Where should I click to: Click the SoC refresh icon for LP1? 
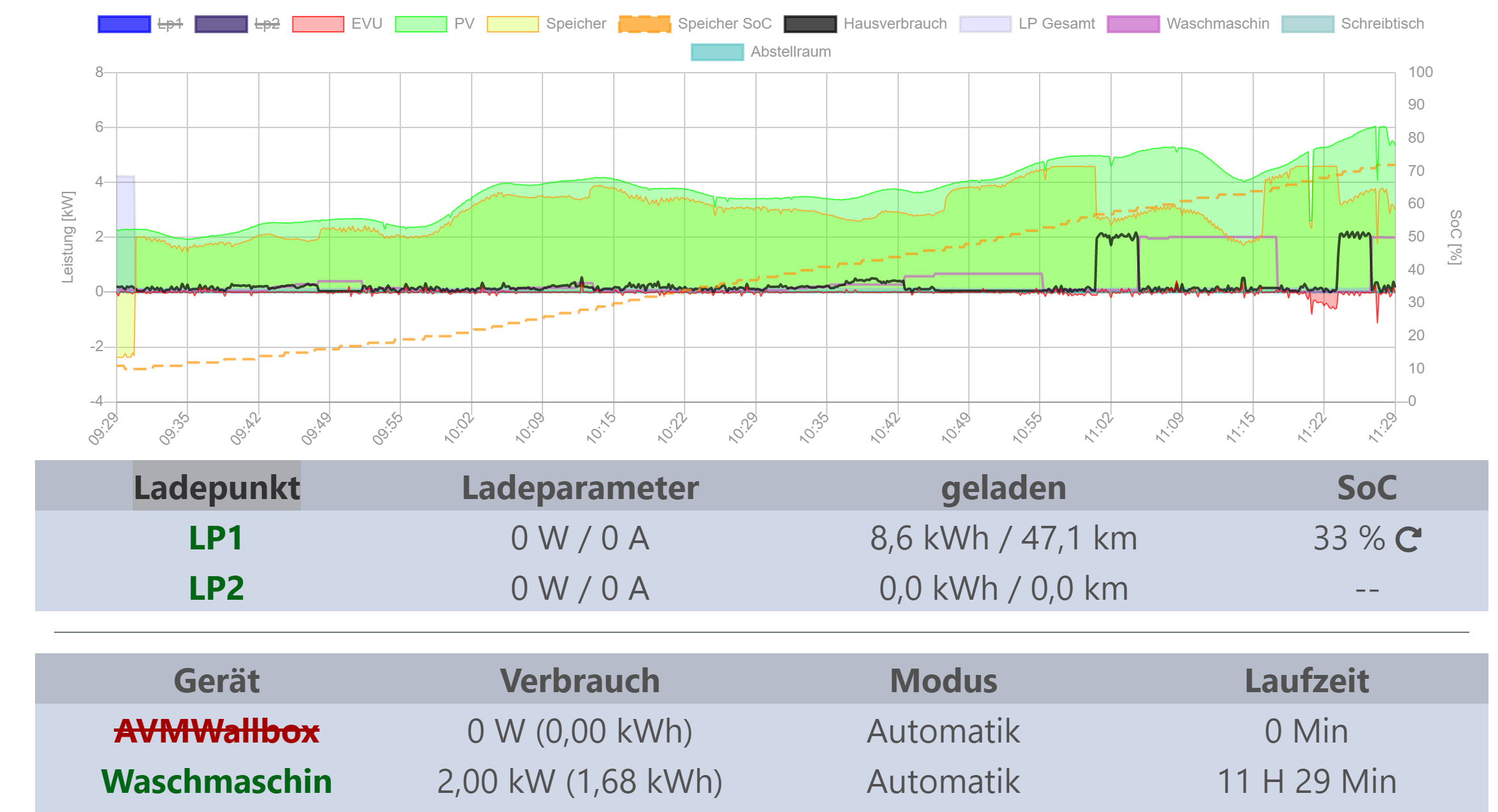pos(1407,539)
